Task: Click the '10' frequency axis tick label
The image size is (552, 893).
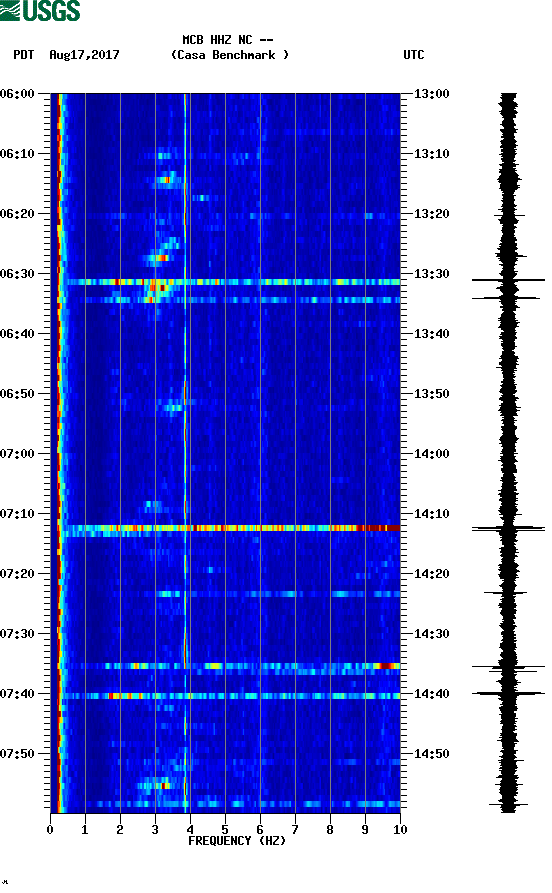Action: click(400, 830)
